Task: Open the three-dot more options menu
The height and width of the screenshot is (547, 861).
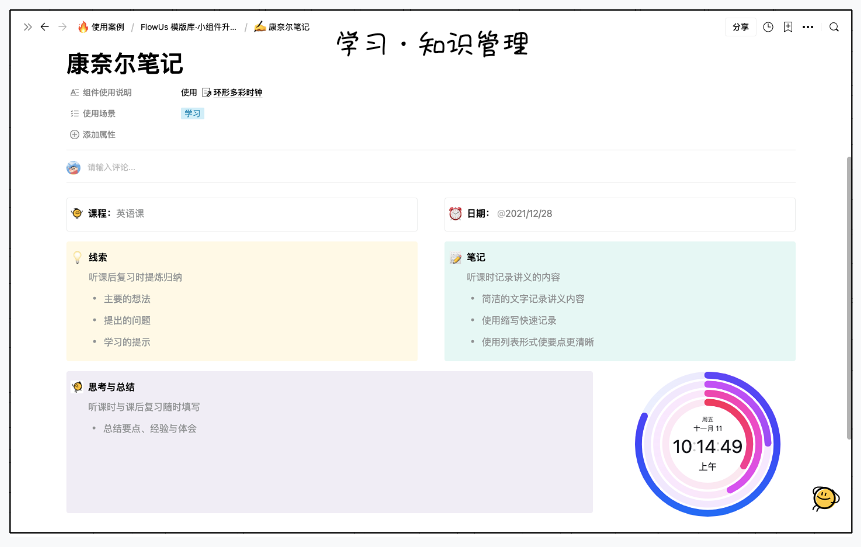Action: (x=808, y=27)
